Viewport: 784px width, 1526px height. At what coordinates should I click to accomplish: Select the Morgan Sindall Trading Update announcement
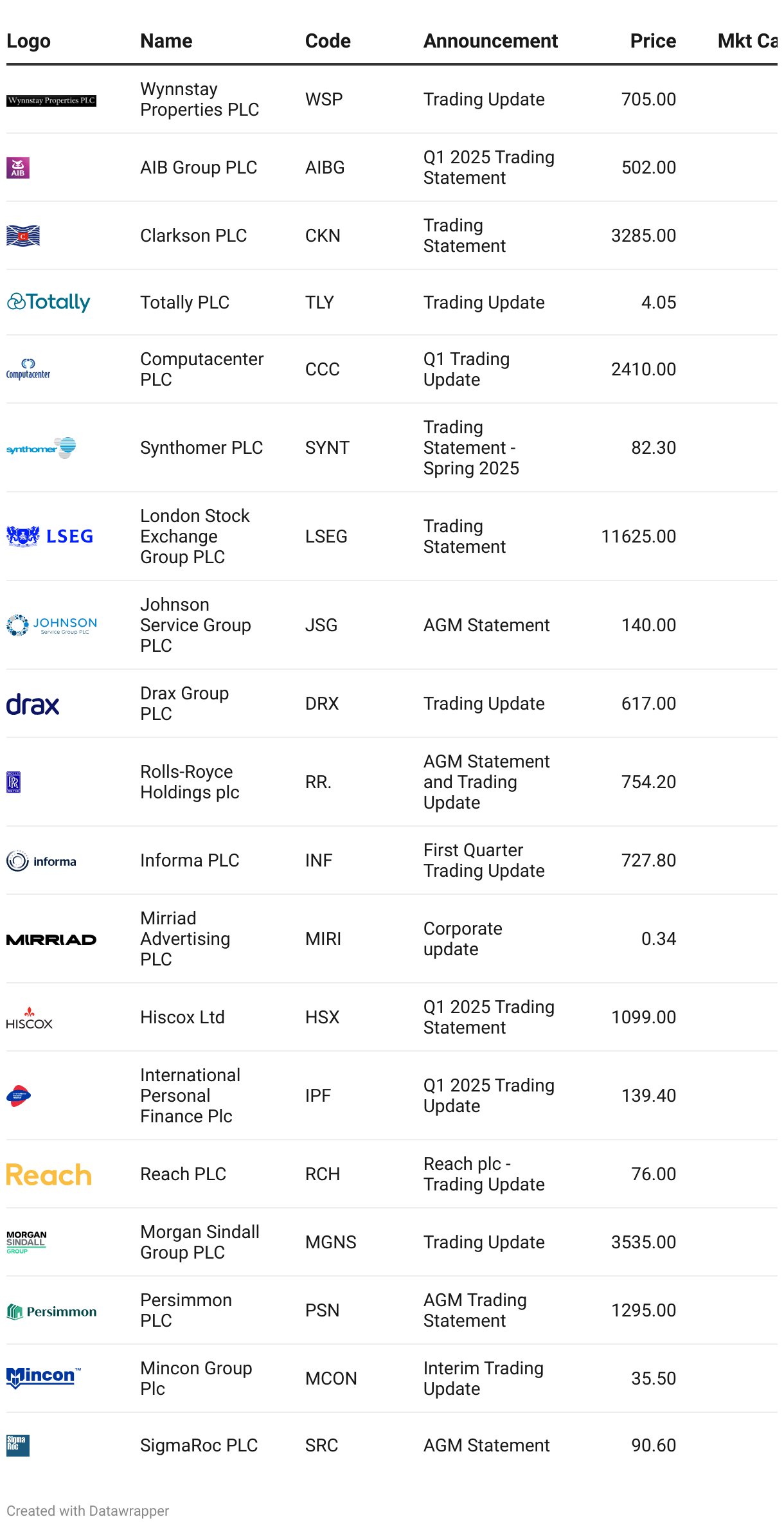484,1243
